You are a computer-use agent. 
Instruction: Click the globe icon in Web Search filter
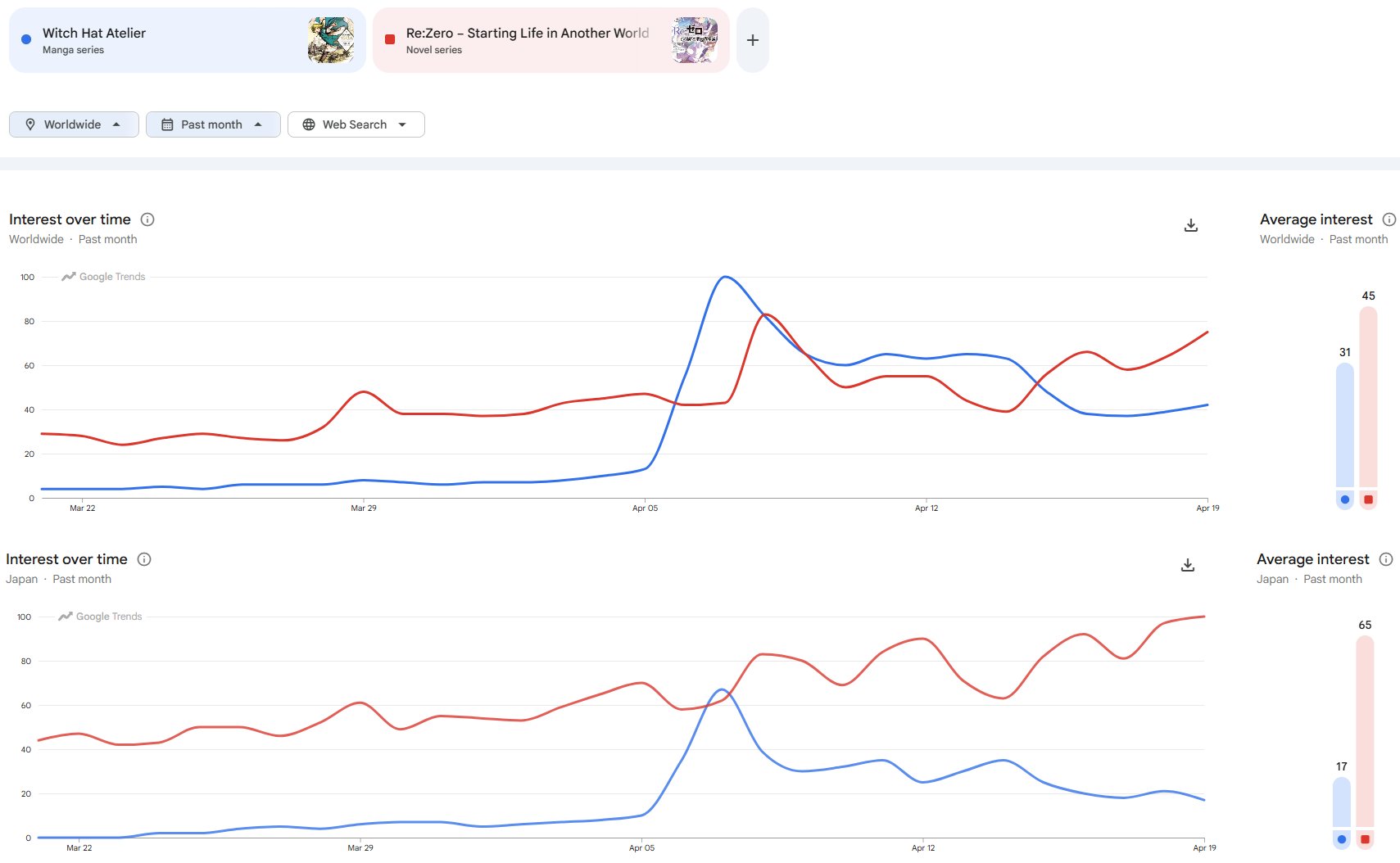click(309, 124)
